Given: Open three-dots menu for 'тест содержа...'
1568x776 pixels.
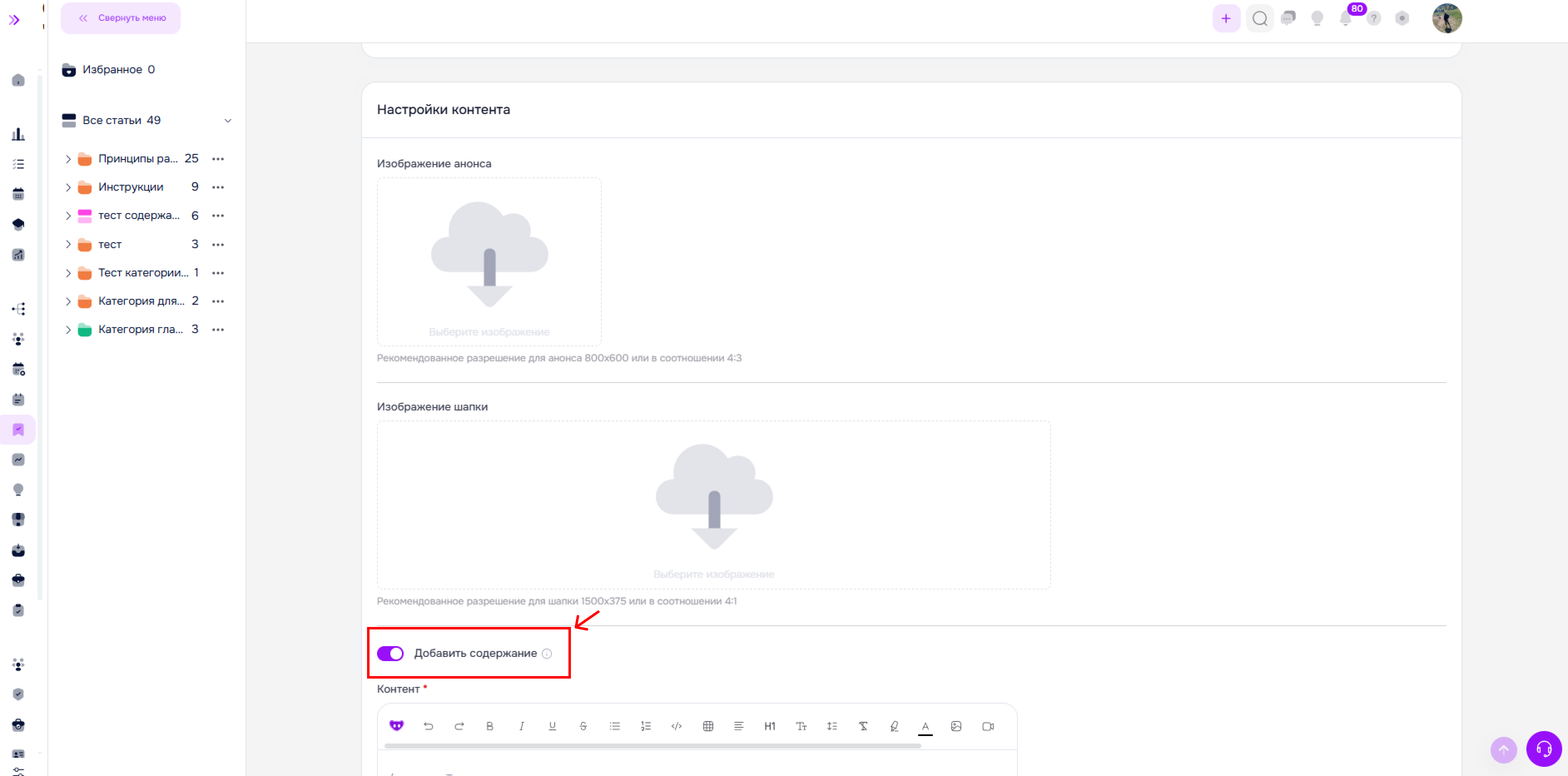Looking at the screenshot, I should pos(218,216).
